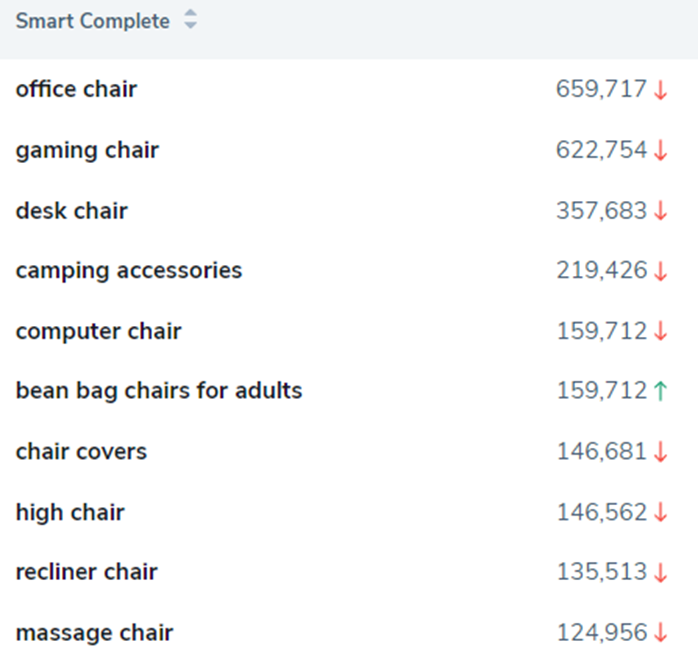Click the red arrow next to 357,683
This screenshot has height=653, width=698.
point(660,211)
